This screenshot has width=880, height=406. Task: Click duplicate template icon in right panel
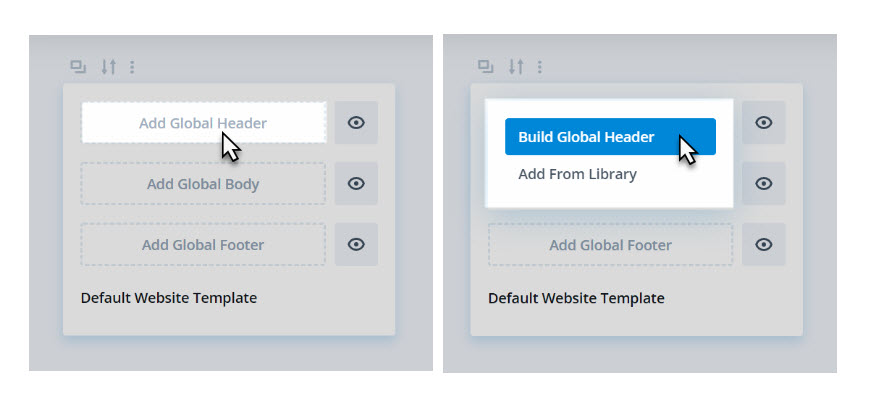click(485, 67)
